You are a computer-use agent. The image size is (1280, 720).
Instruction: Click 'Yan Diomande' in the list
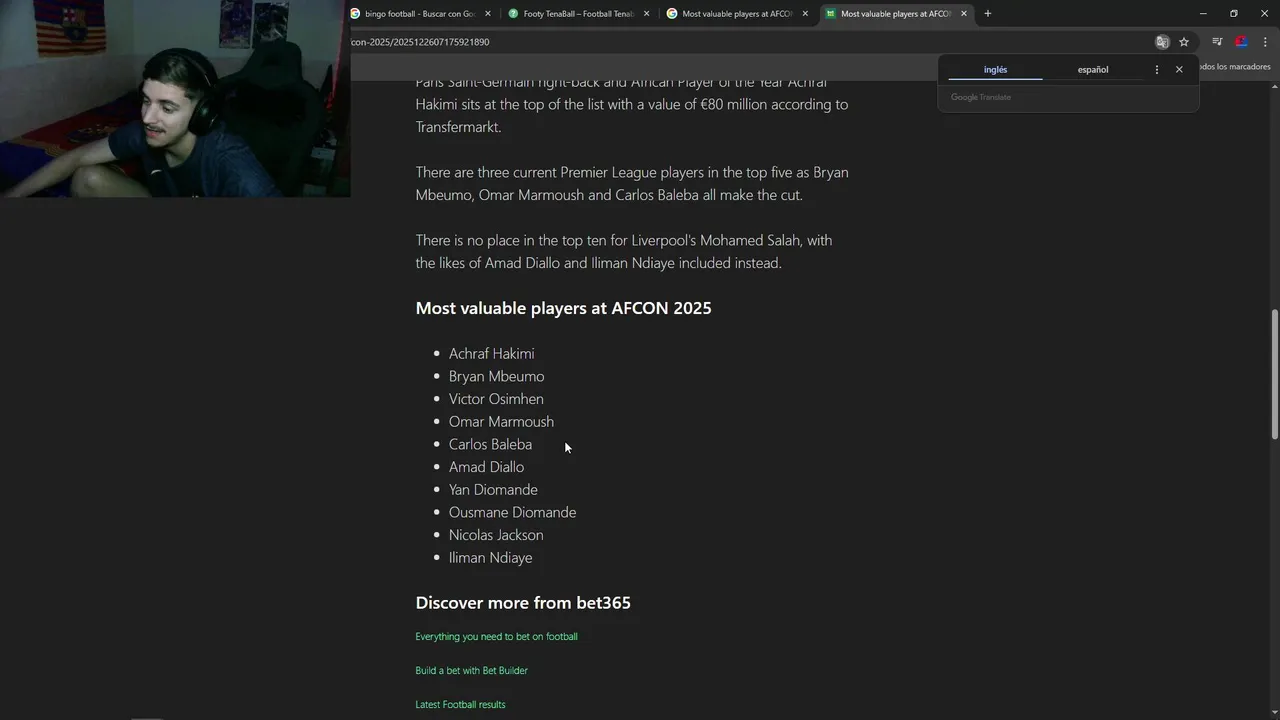point(493,490)
